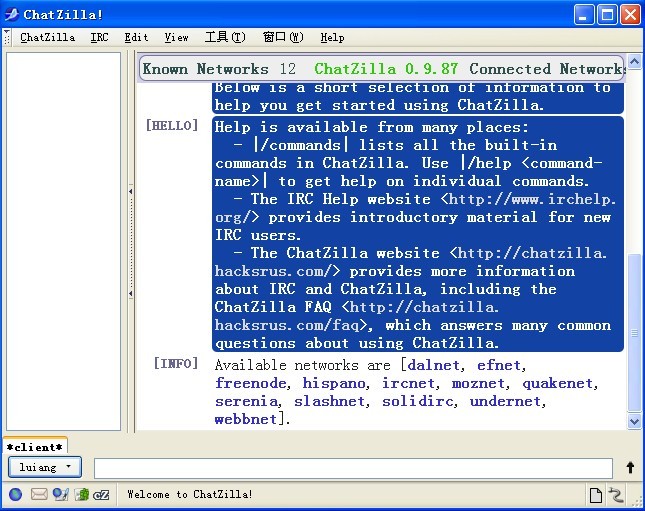Screen dimensions: 645x511
Task: Connect to the dalnet network link
Action: pos(433,365)
